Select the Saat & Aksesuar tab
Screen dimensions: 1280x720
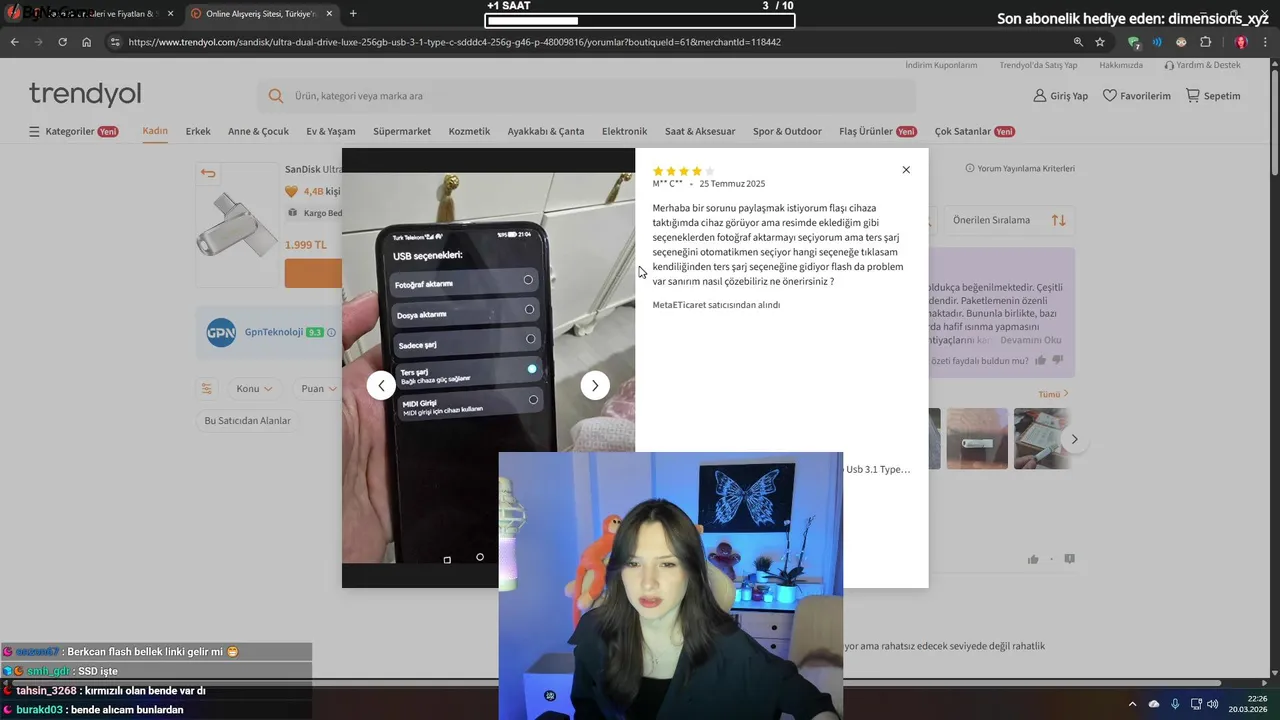[x=700, y=131]
